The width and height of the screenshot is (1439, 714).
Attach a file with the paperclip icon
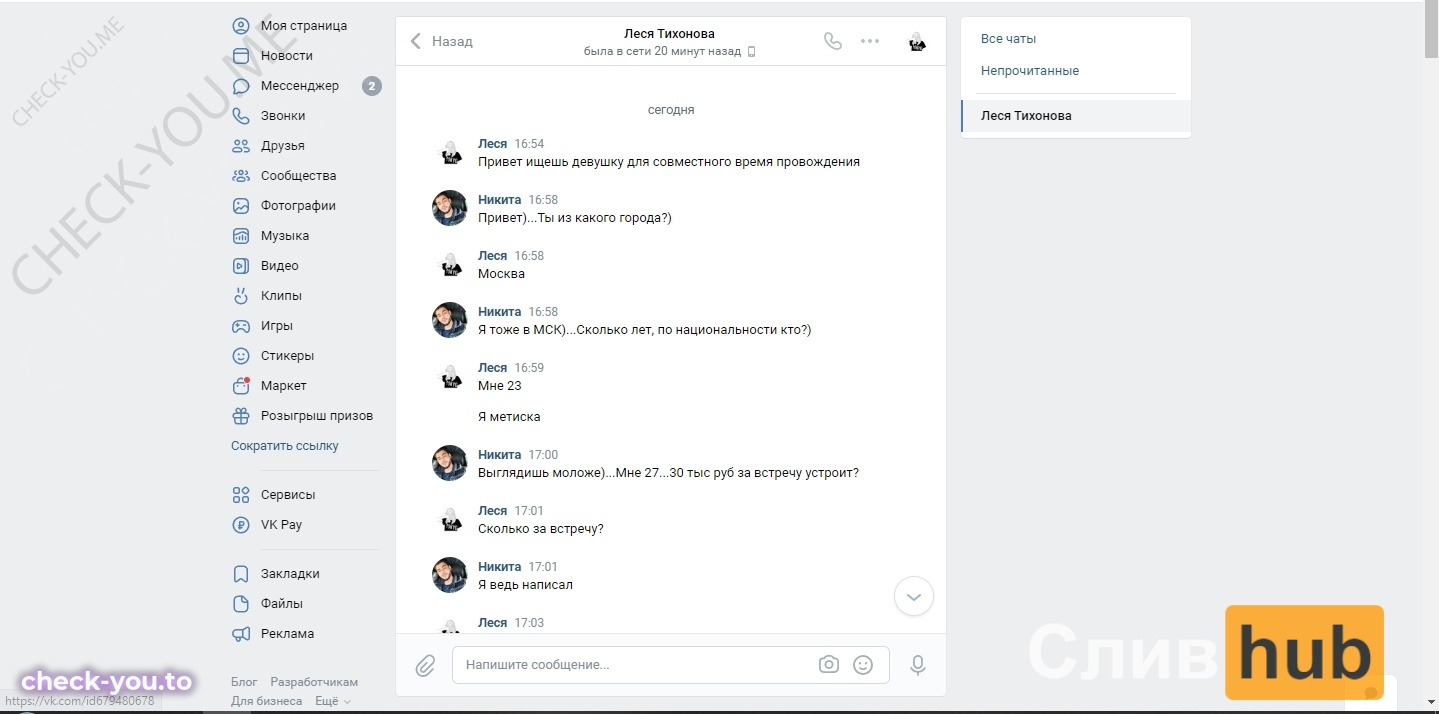tap(425, 665)
